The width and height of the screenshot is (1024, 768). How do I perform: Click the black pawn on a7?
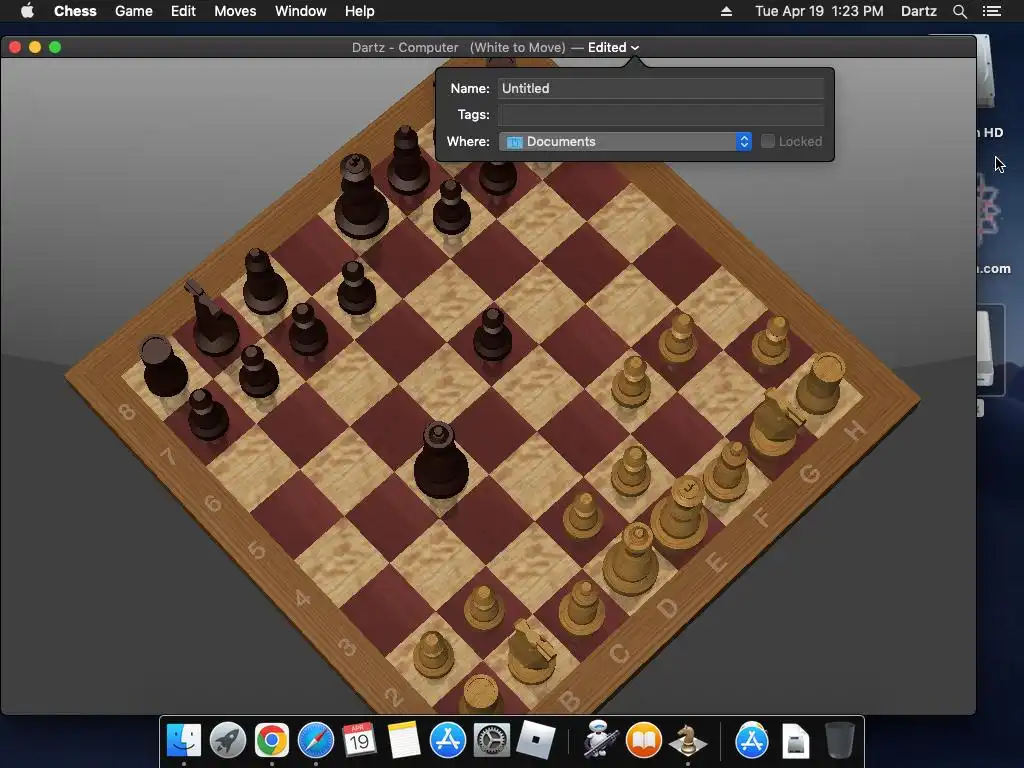tap(208, 414)
